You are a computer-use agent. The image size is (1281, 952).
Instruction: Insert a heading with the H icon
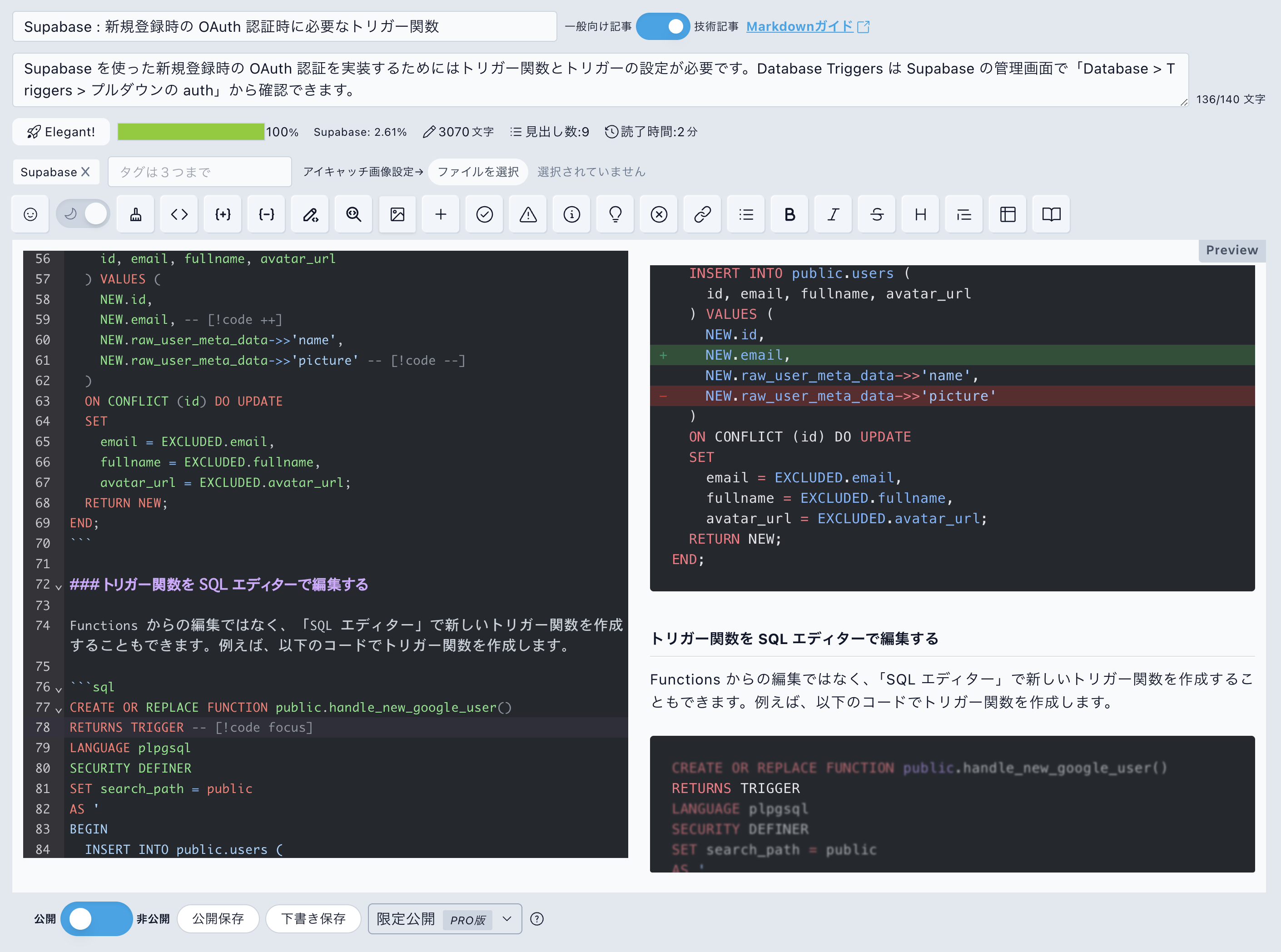coord(920,214)
